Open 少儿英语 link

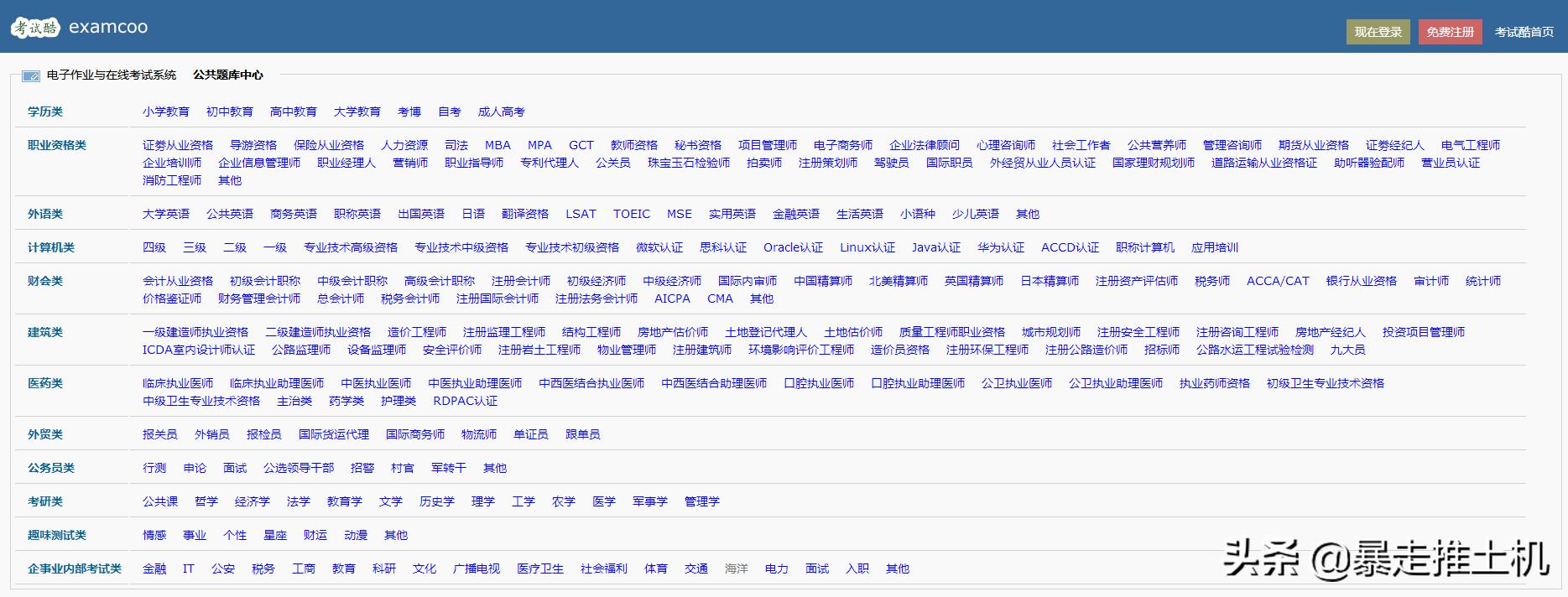click(976, 214)
